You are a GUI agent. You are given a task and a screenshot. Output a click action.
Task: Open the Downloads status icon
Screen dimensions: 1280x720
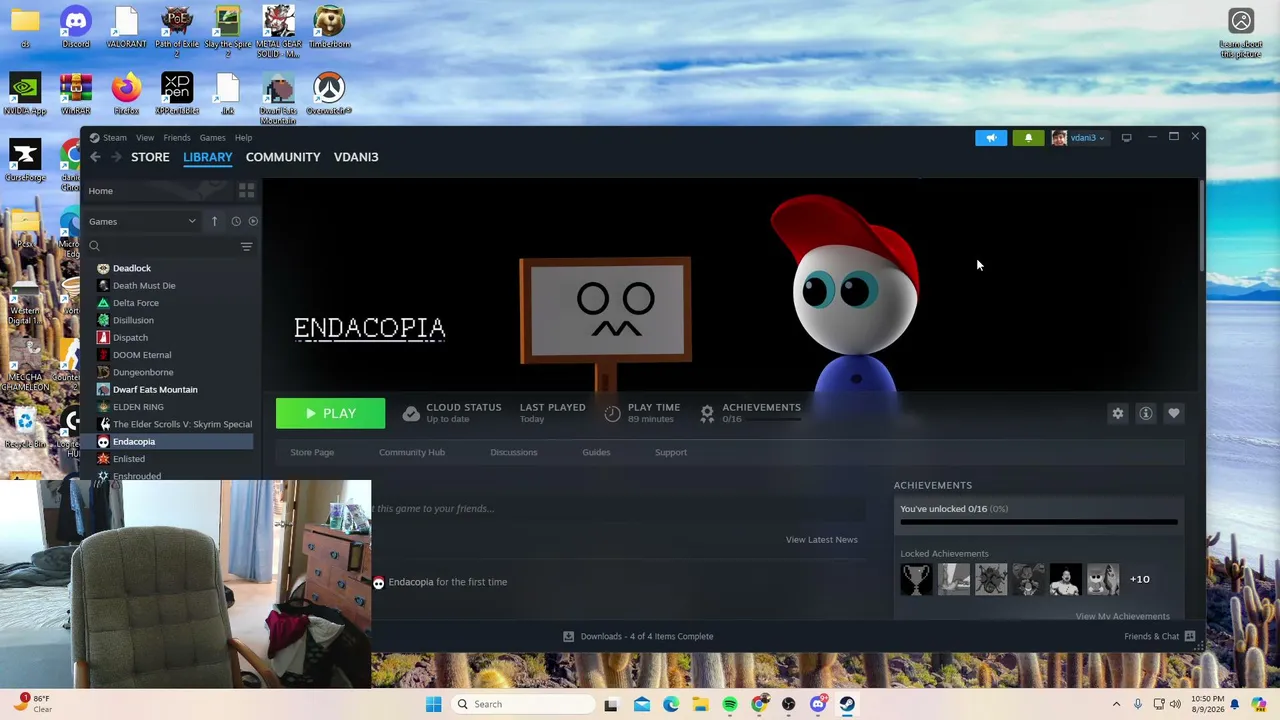[x=568, y=636]
